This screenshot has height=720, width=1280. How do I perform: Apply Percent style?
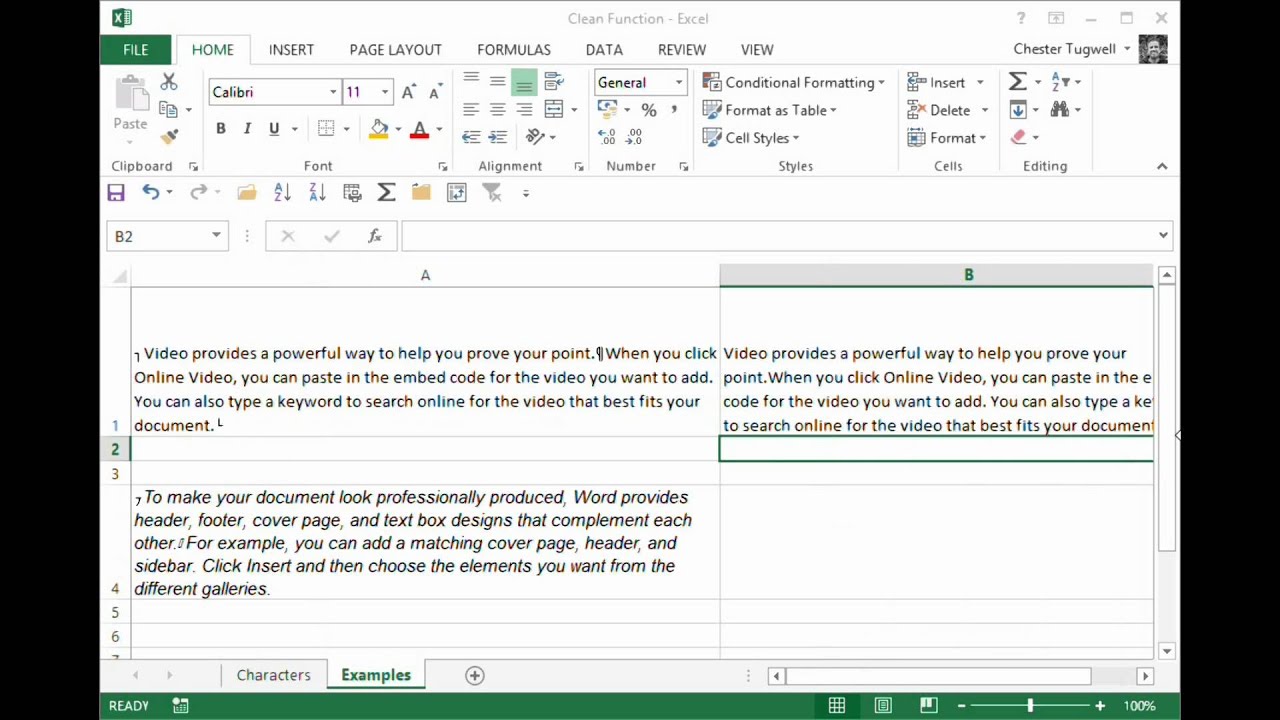[649, 110]
